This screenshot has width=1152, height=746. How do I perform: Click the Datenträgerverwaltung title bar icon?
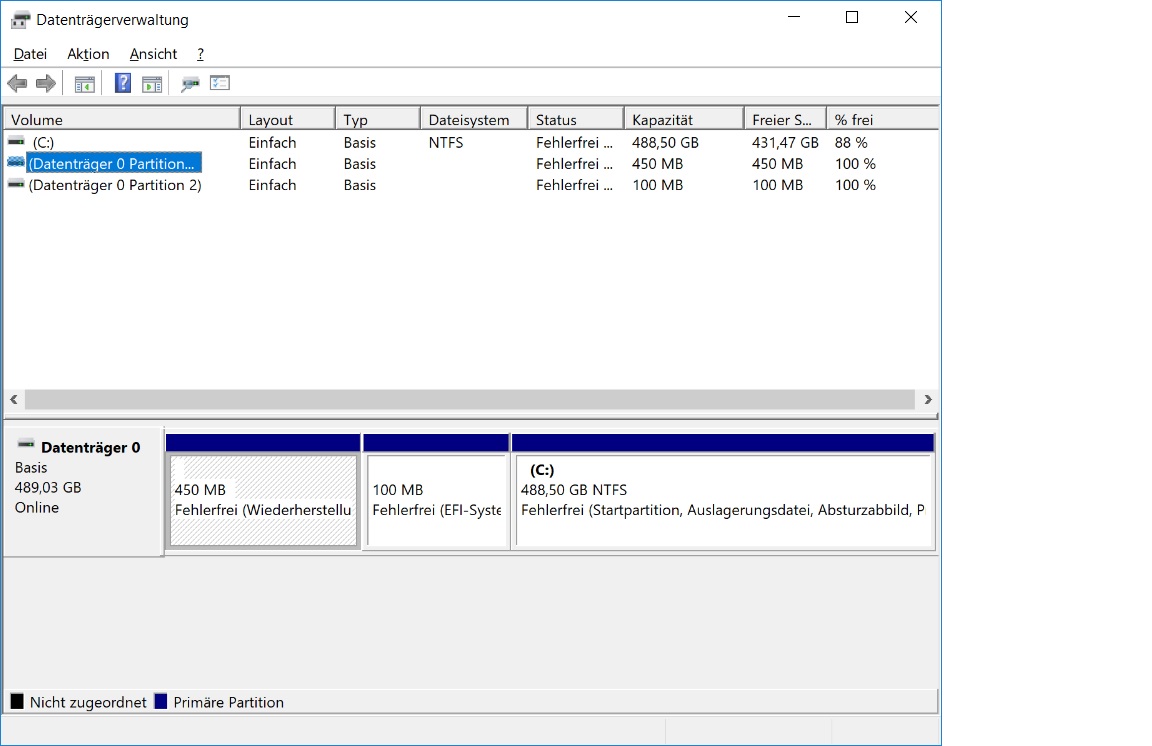(x=21, y=20)
